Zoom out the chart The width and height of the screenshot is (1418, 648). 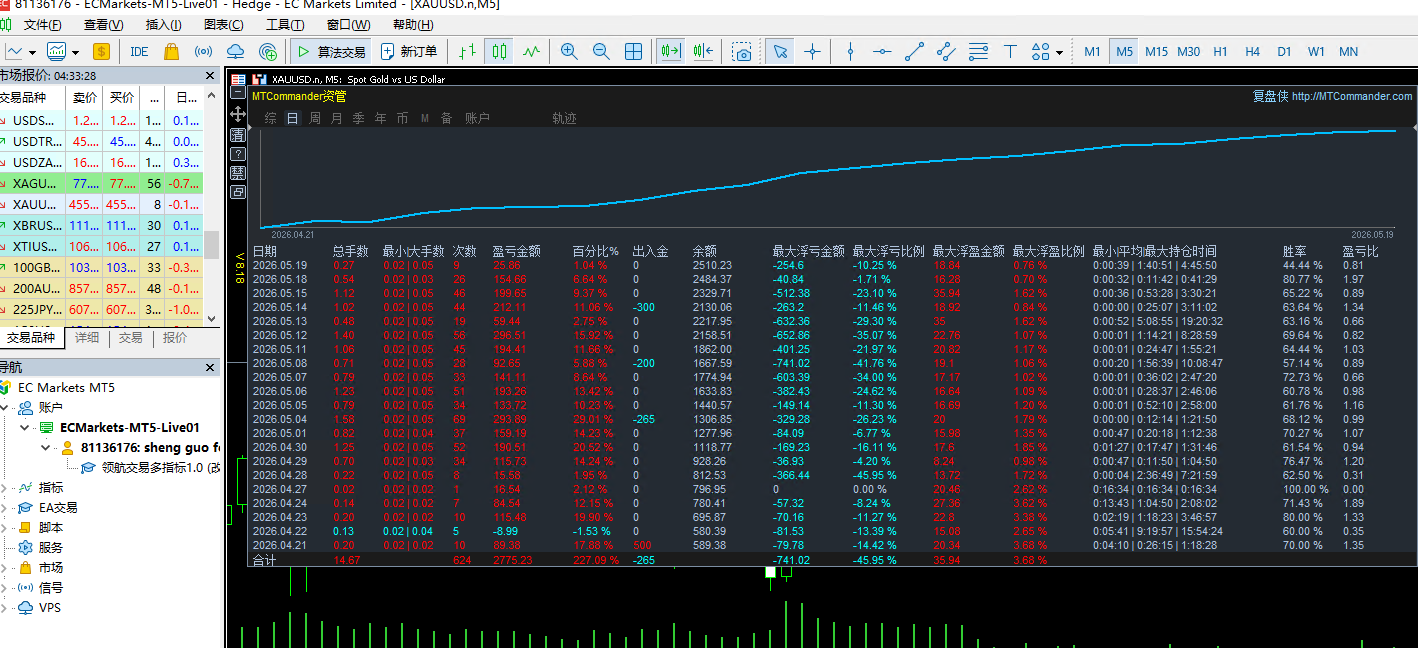point(601,51)
